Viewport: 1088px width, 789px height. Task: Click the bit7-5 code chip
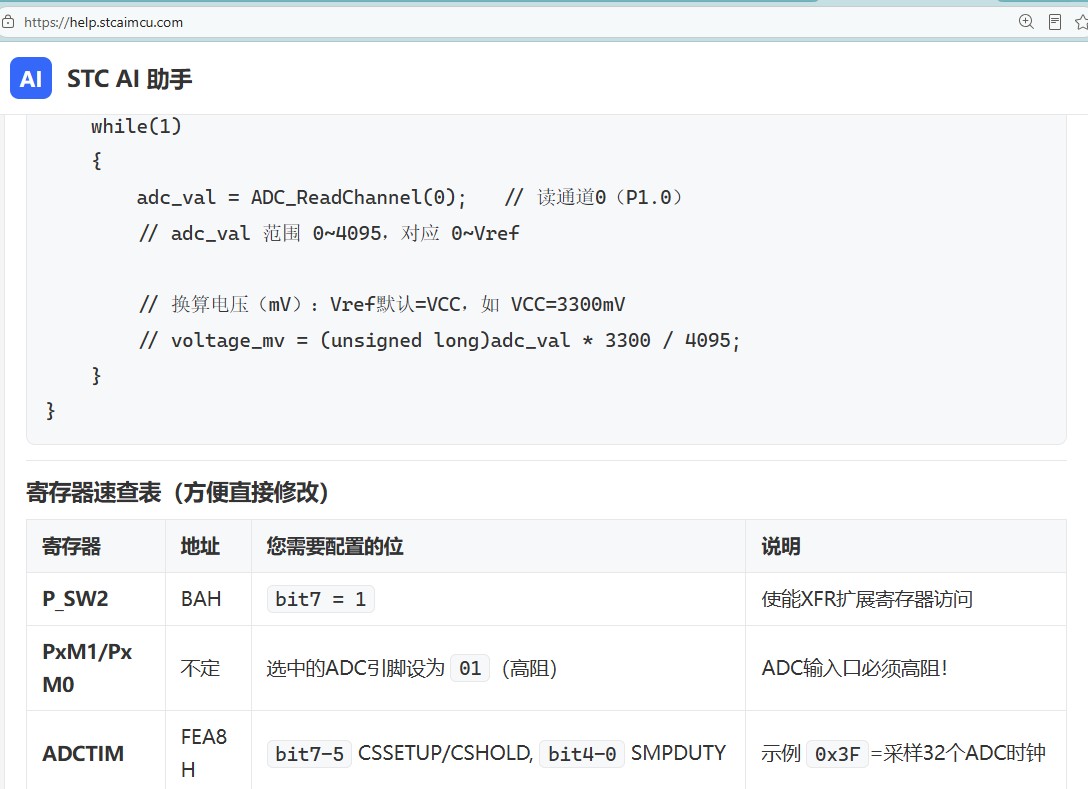click(309, 754)
